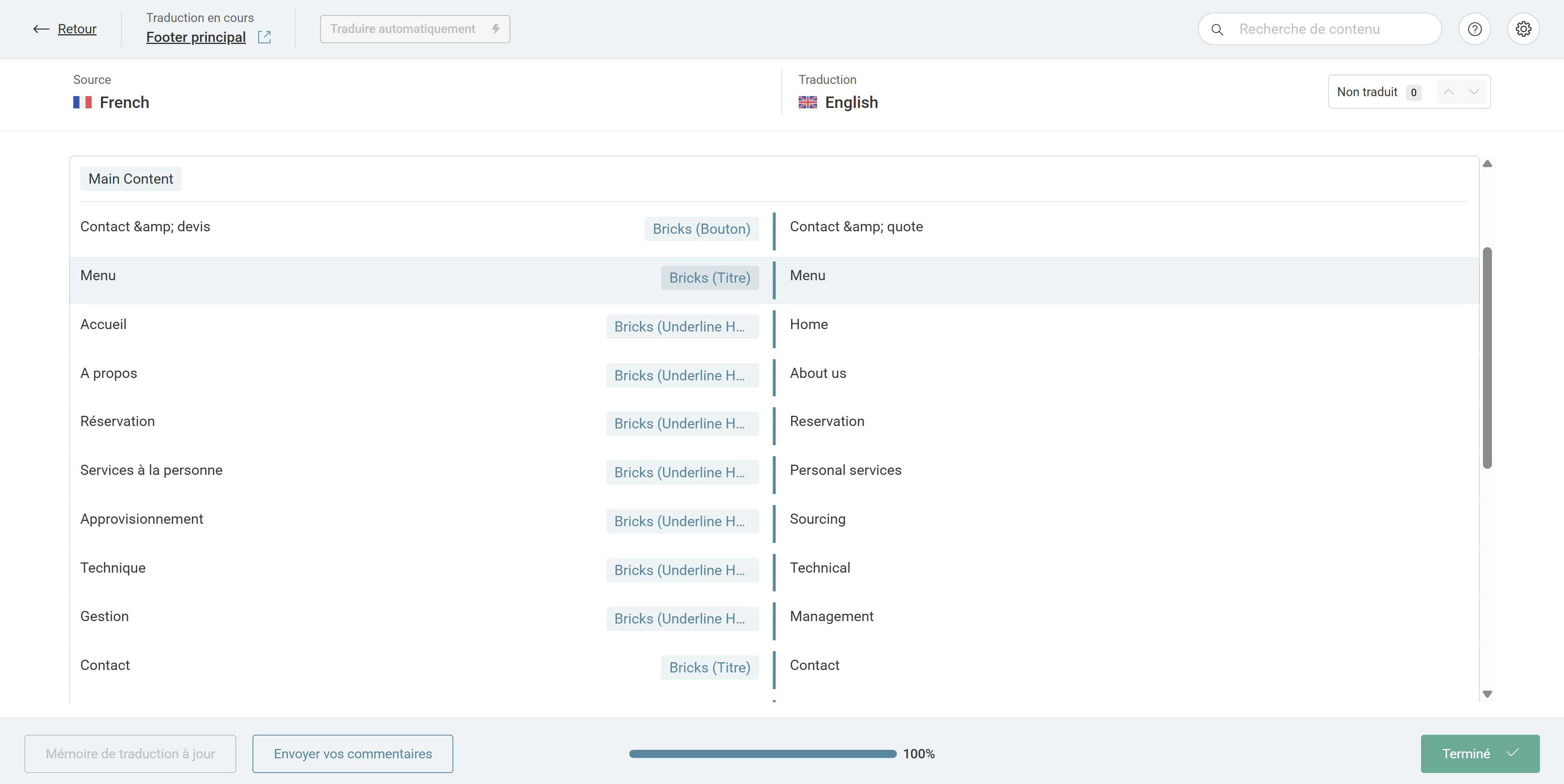
Task: Click the scrollbar up arrow
Action: pyautogui.click(x=1487, y=163)
